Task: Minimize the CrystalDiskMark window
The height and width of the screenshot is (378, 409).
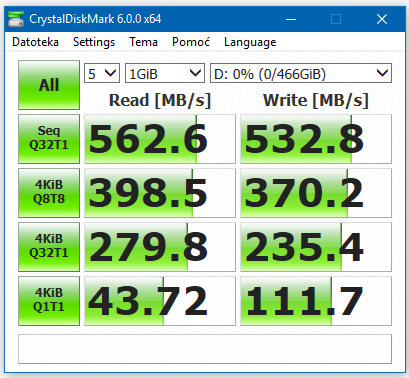Action: coord(291,19)
